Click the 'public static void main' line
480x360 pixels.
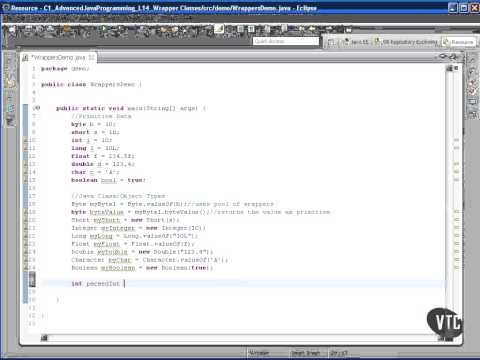(131, 108)
